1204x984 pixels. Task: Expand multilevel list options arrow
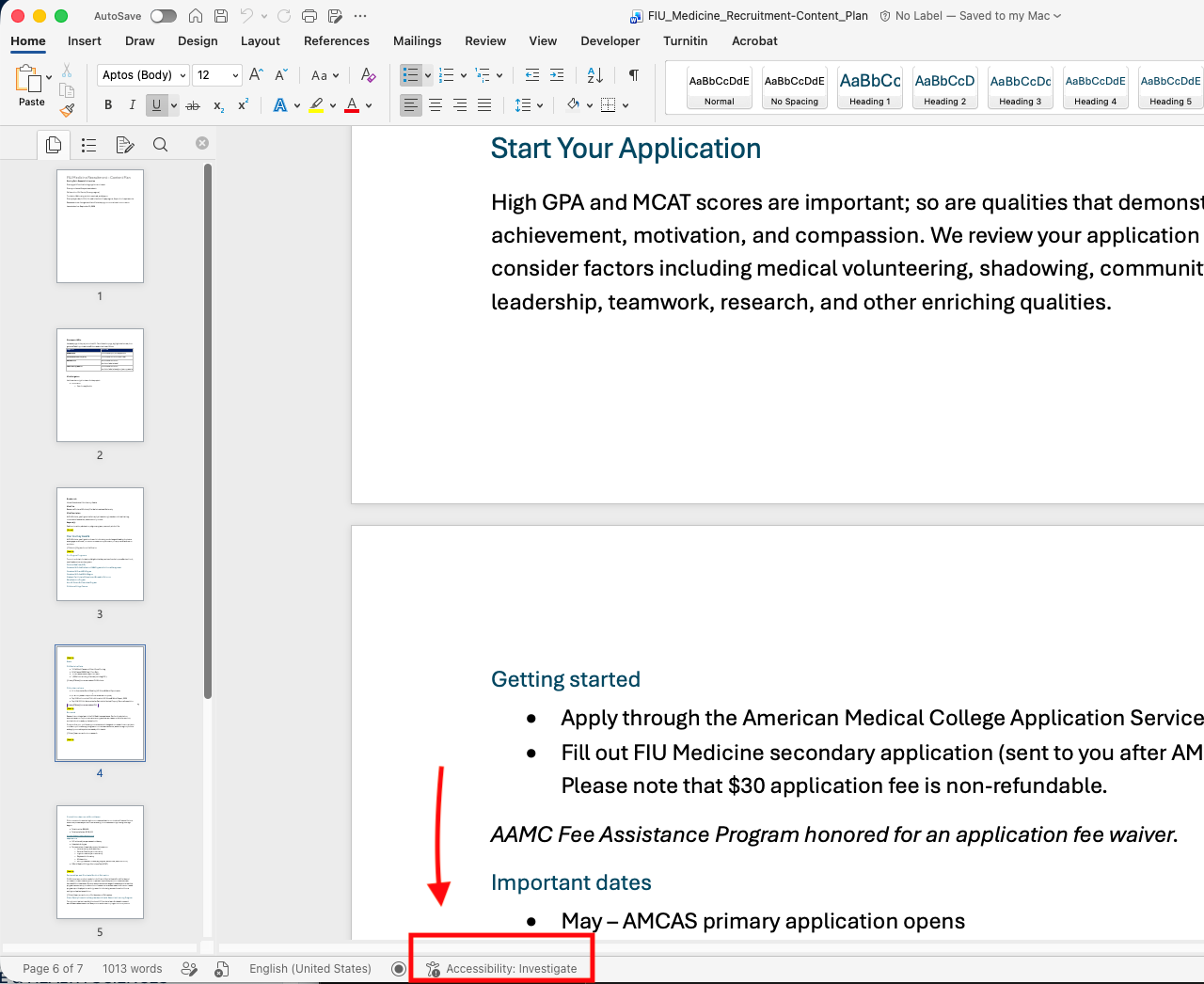(x=499, y=75)
